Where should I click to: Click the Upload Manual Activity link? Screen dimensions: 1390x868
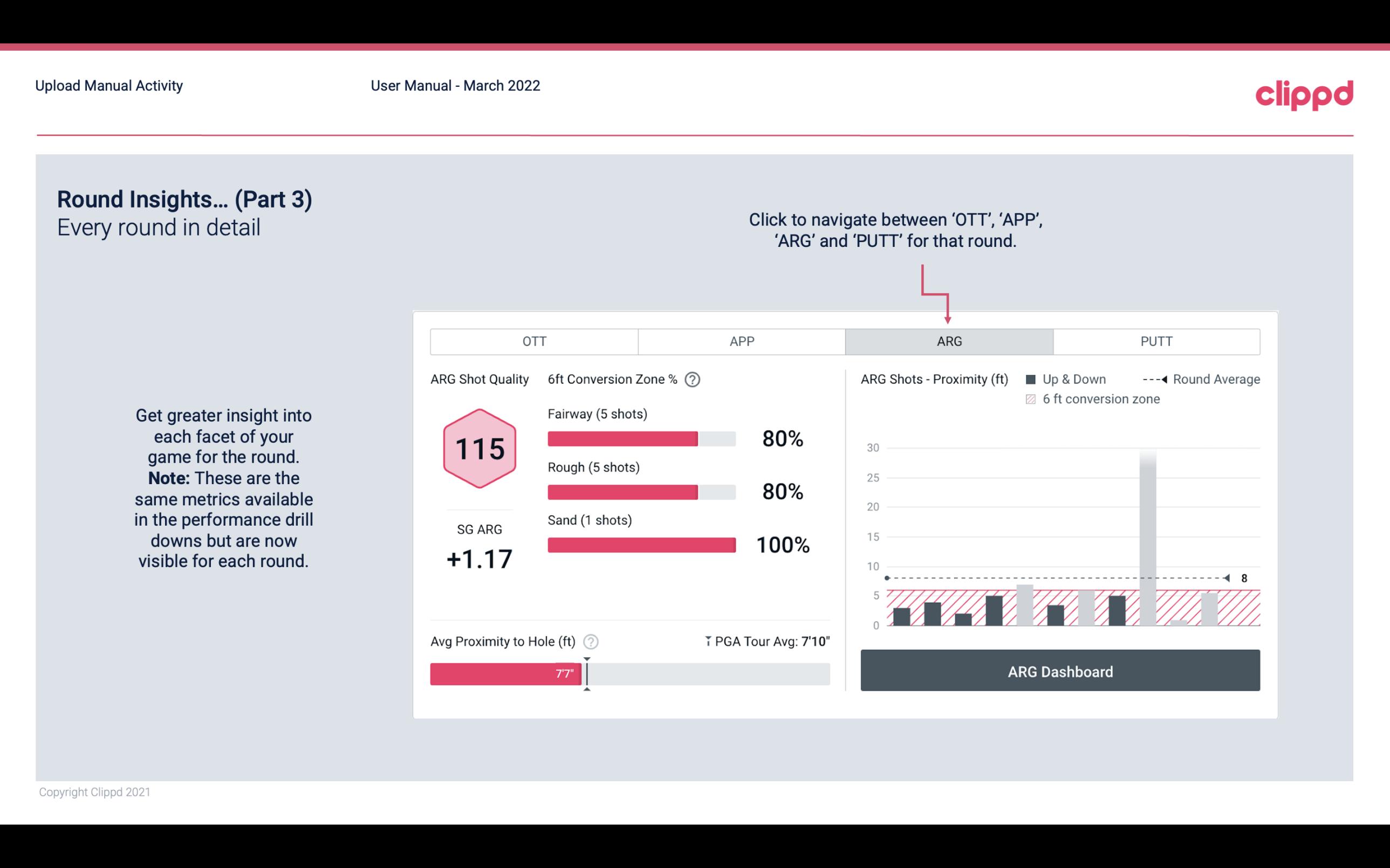[x=109, y=85]
